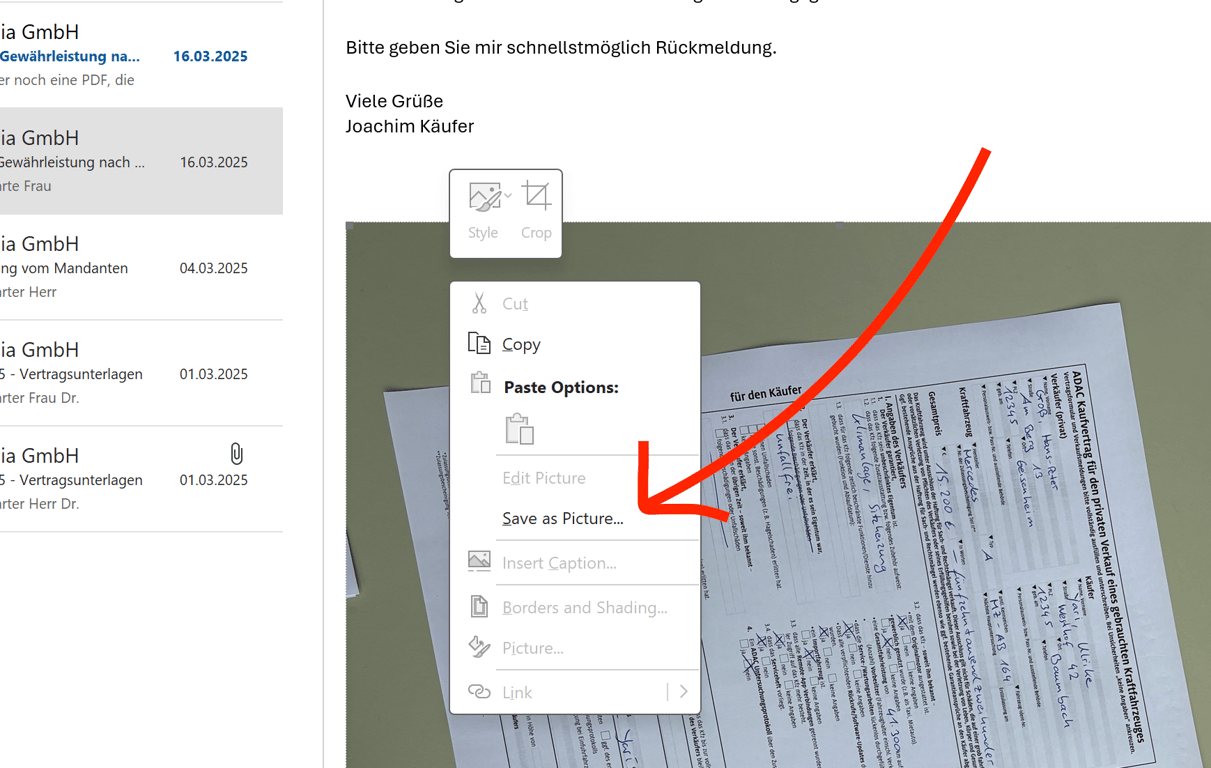Click the Edit Picture menu entry
This screenshot has height=768, width=1211.
(544, 478)
